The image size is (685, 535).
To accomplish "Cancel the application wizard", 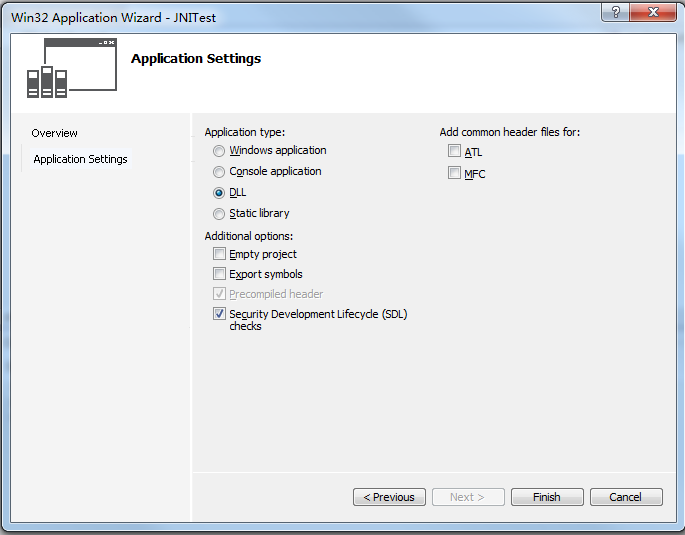I will pos(626,497).
